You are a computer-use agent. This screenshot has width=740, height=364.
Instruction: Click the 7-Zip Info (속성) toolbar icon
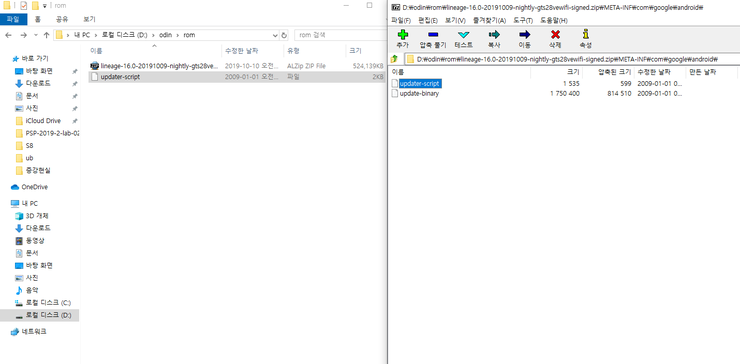[586, 35]
